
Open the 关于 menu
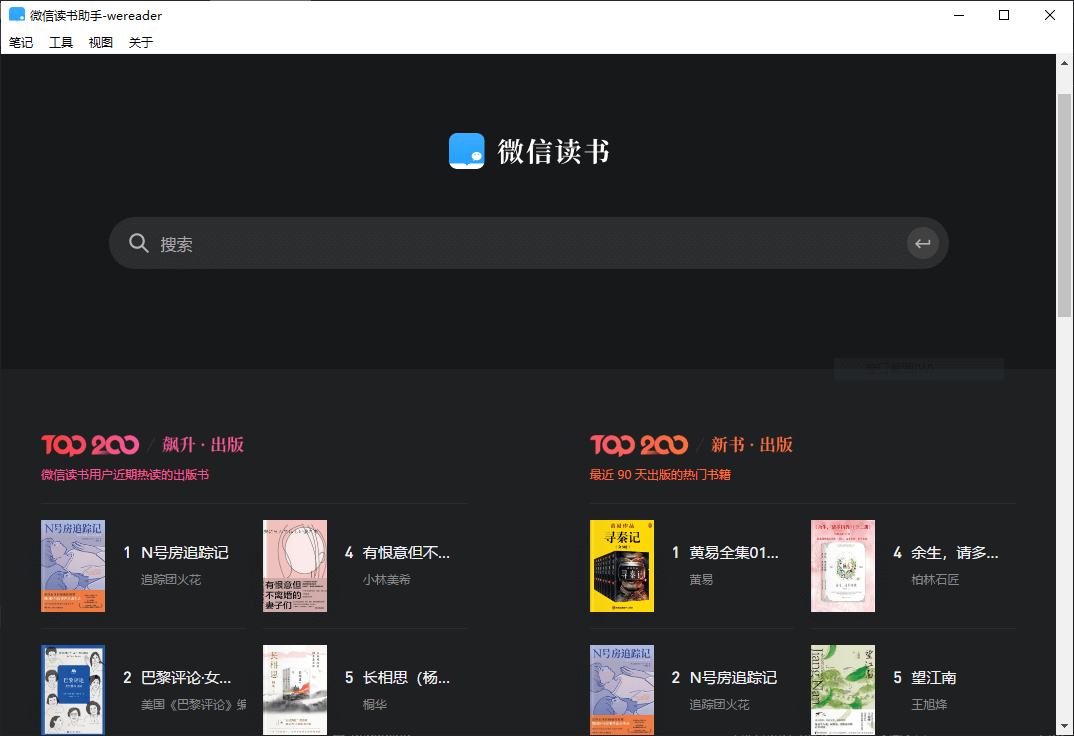(x=139, y=42)
